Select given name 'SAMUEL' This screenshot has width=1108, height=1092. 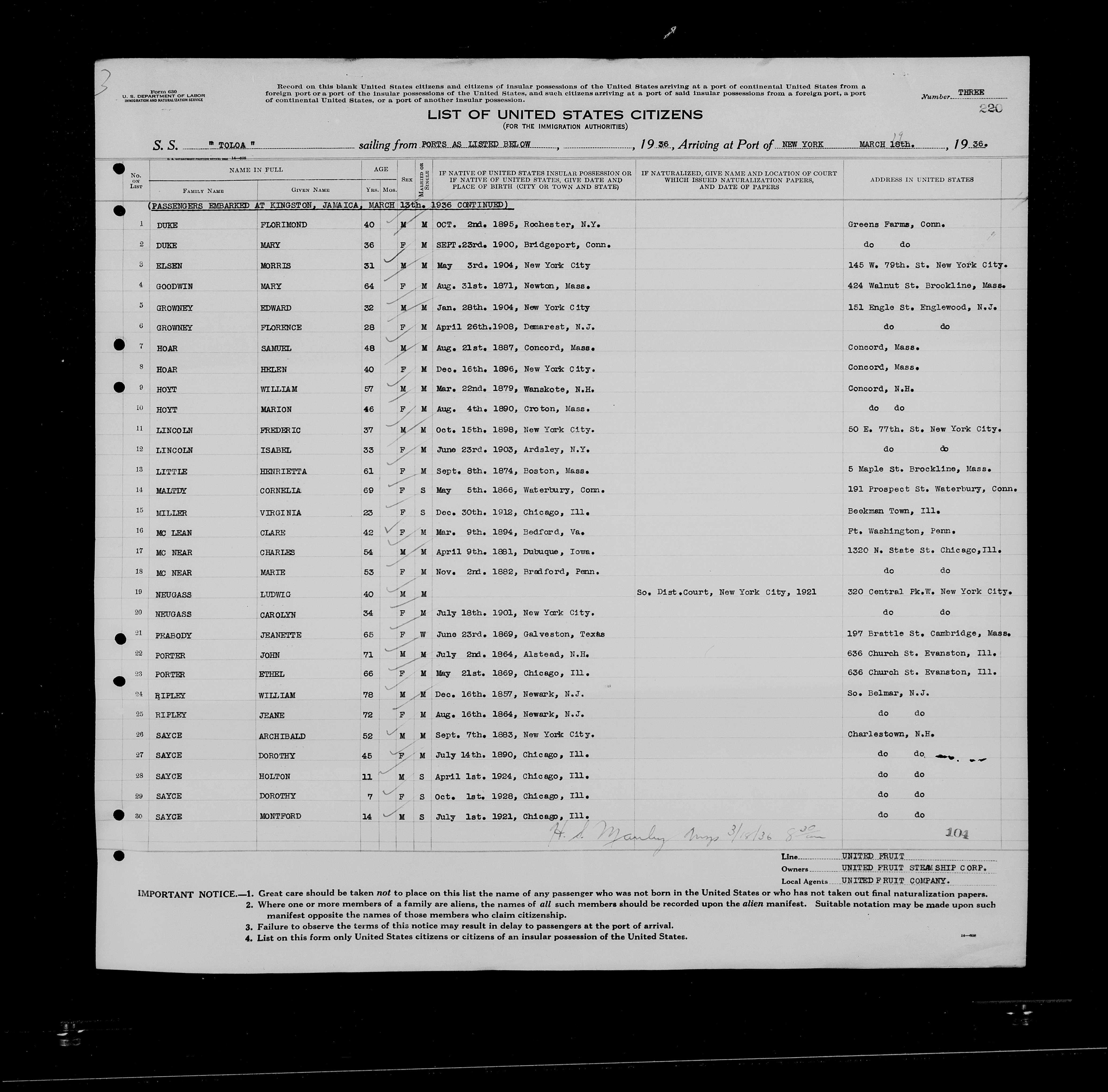coord(275,349)
